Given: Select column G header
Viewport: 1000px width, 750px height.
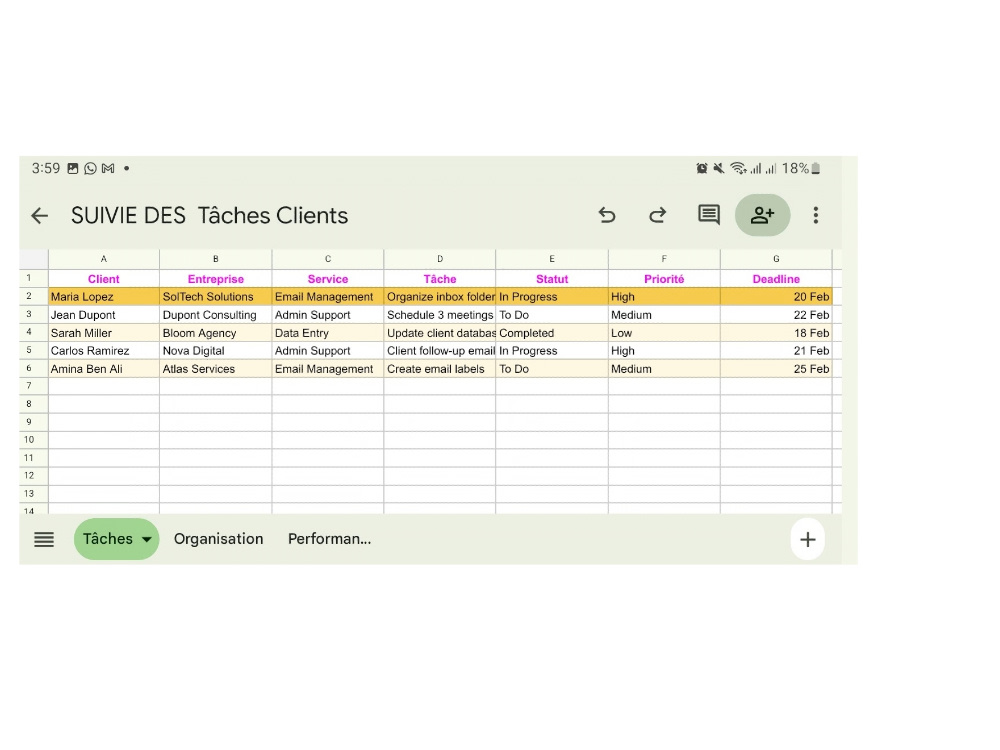Looking at the screenshot, I should [776, 259].
